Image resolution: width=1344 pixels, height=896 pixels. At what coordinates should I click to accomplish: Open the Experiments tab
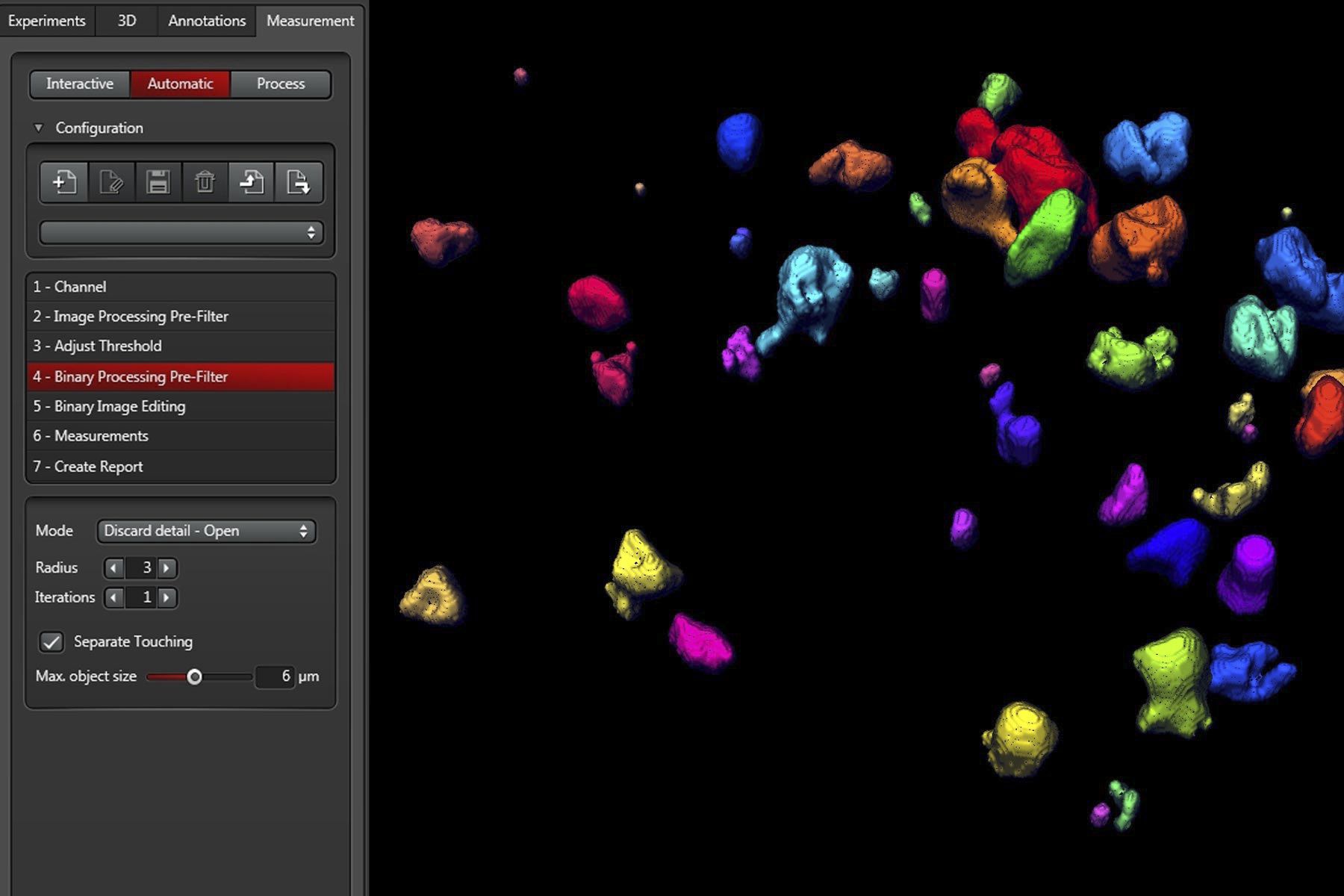pos(46,21)
